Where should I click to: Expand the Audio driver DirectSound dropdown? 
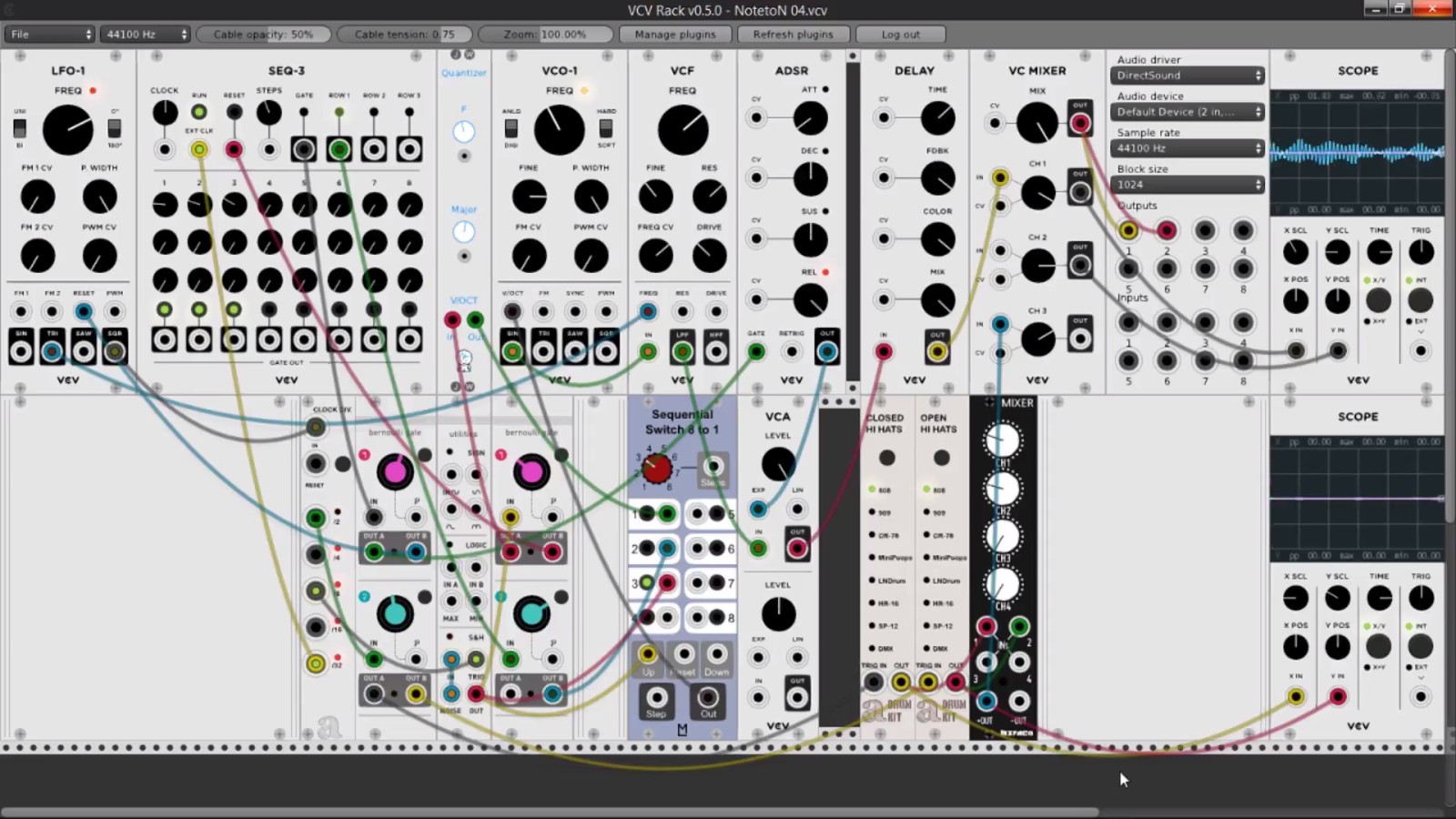1187,76
